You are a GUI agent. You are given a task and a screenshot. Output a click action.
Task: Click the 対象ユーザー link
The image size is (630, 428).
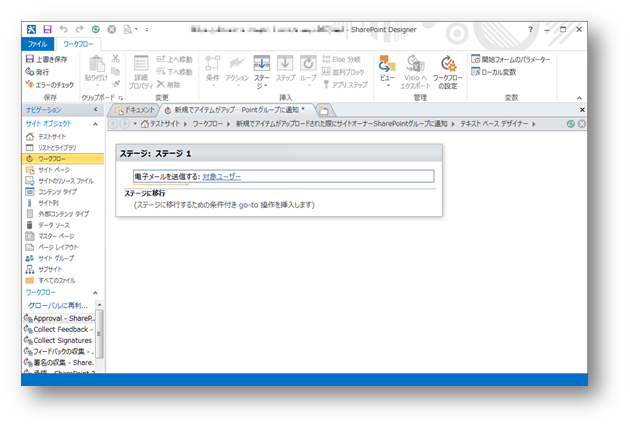tap(221, 176)
